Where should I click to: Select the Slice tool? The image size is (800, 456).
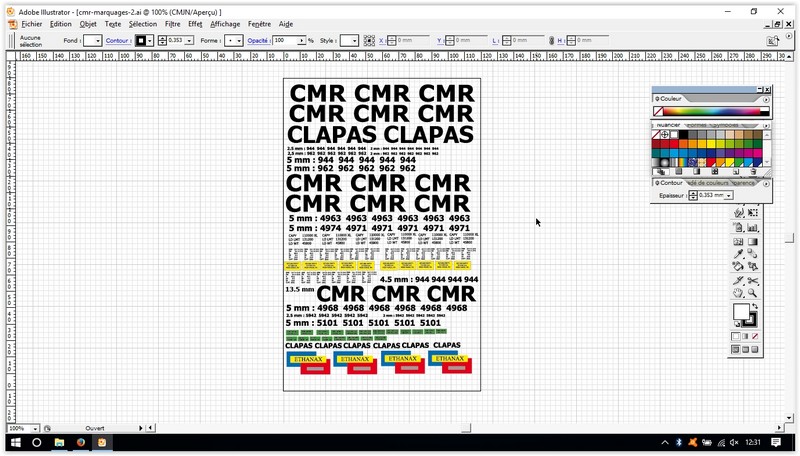point(738,281)
